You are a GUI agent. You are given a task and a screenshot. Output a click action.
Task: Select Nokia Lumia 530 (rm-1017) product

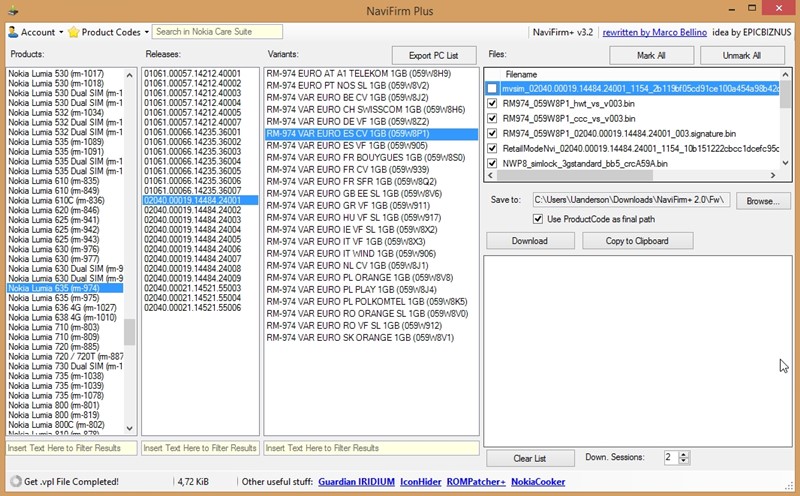point(65,73)
